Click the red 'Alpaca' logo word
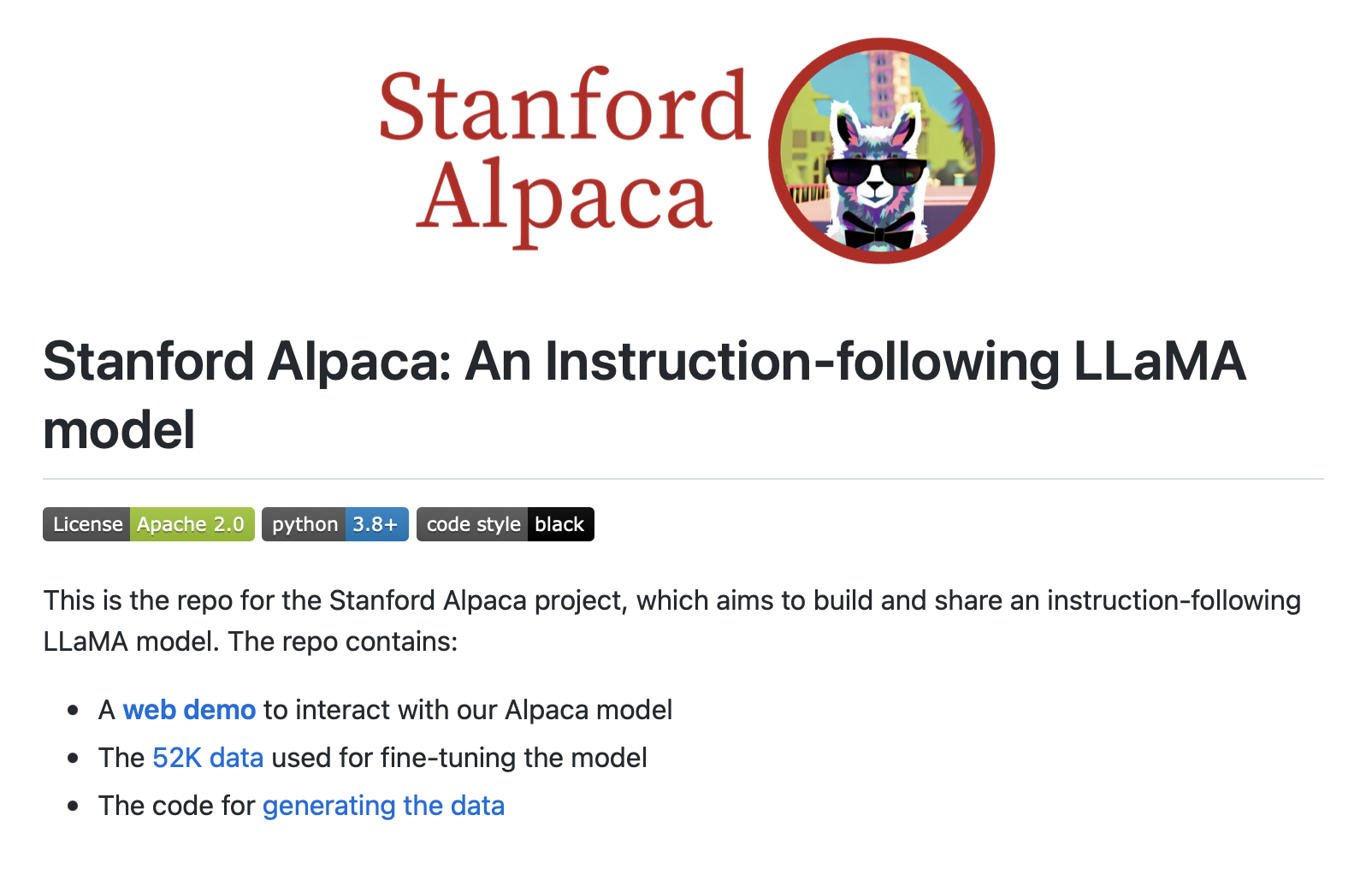Viewport: 1372px width, 874px height. pos(565,198)
